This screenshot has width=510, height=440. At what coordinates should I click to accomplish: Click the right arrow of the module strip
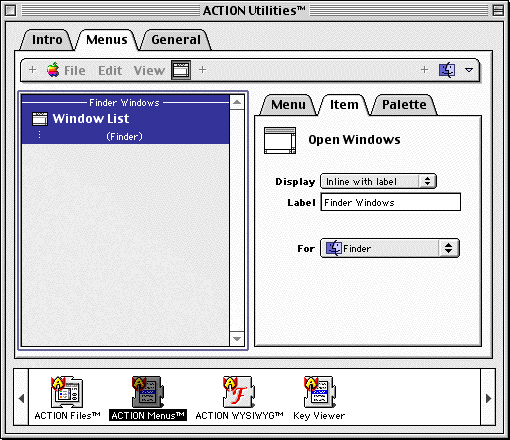(488, 398)
